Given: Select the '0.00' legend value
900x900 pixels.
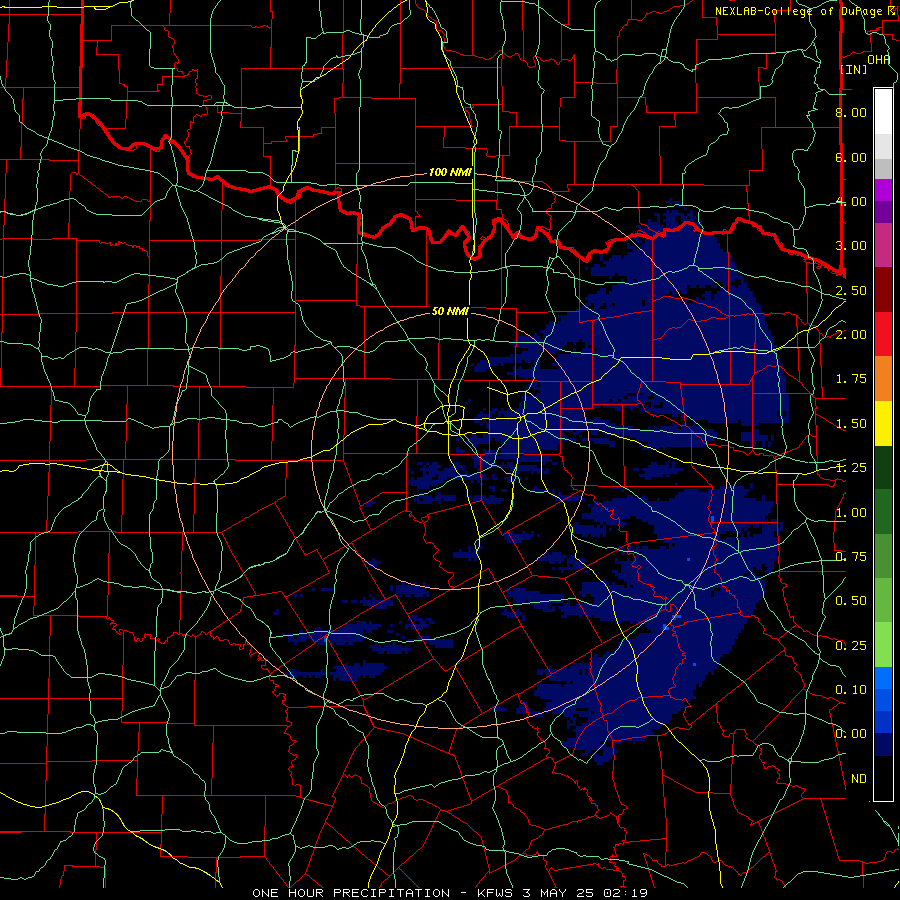Looking at the screenshot, I should (851, 734).
